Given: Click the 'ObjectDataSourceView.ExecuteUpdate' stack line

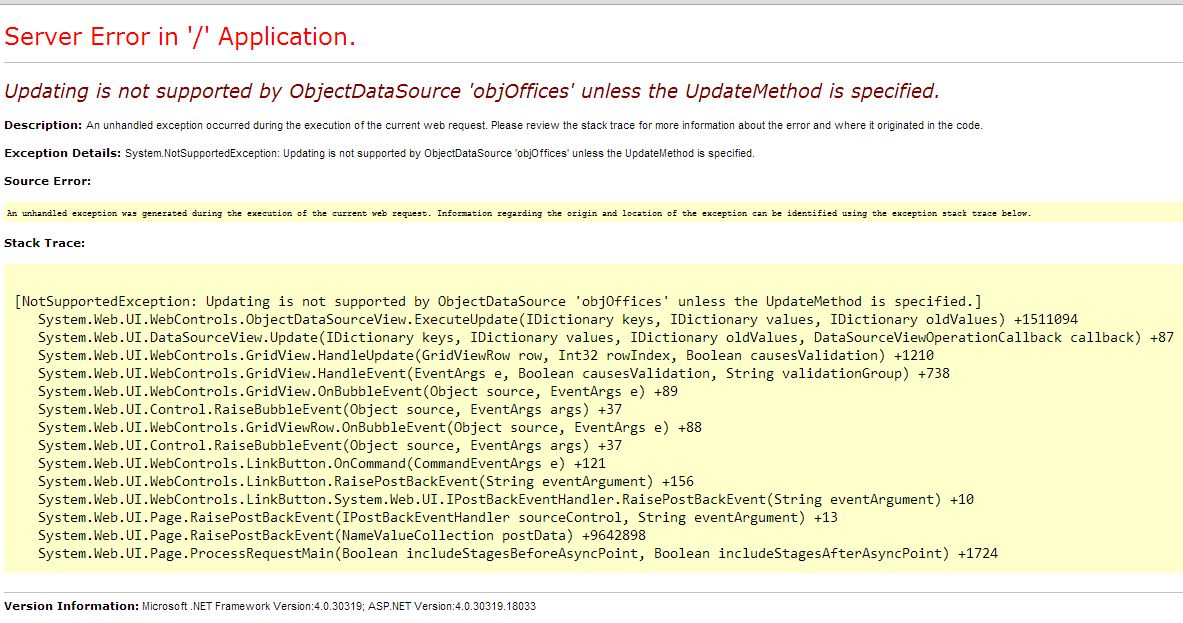Looking at the screenshot, I should tap(558, 319).
